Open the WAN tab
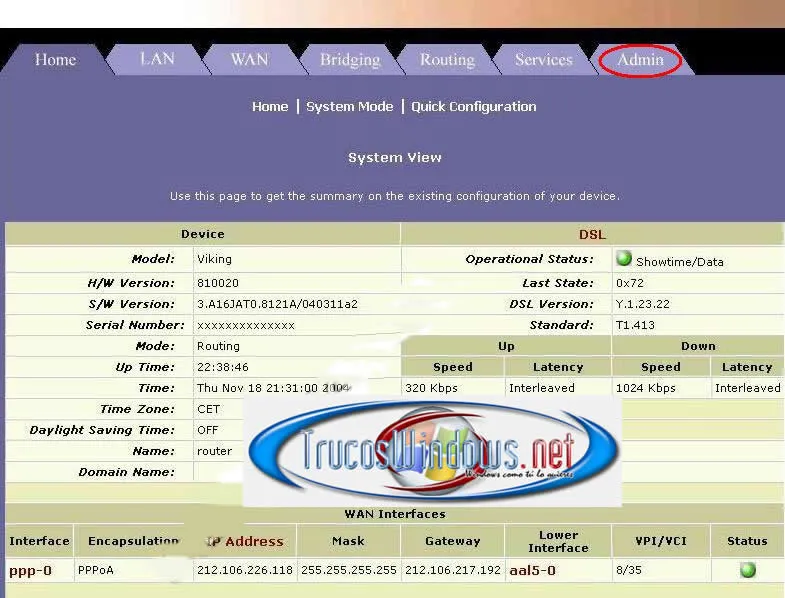The height and width of the screenshot is (598, 785). point(249,59)
